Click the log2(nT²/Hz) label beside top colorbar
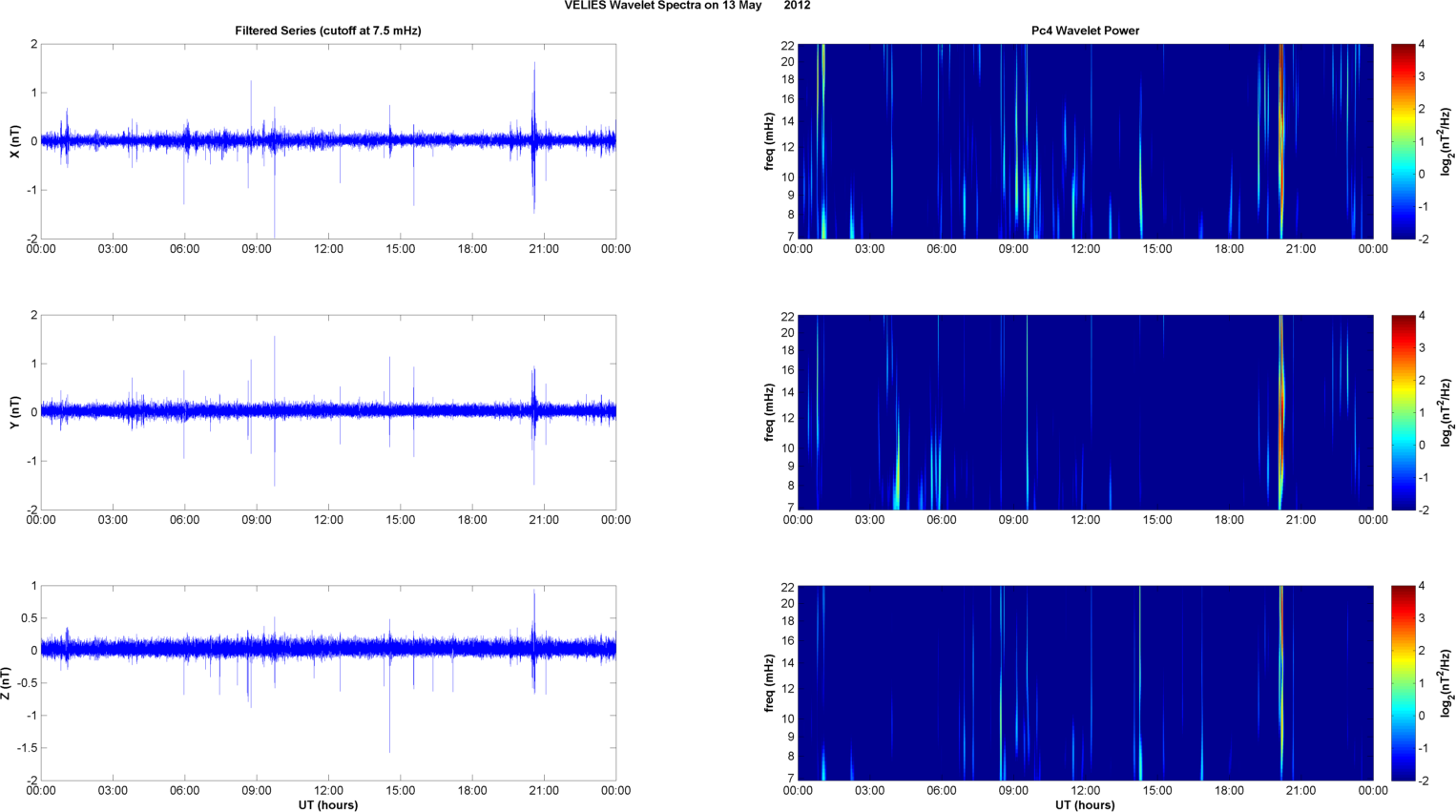1456x812 pixels. [x=1446, y=141]
